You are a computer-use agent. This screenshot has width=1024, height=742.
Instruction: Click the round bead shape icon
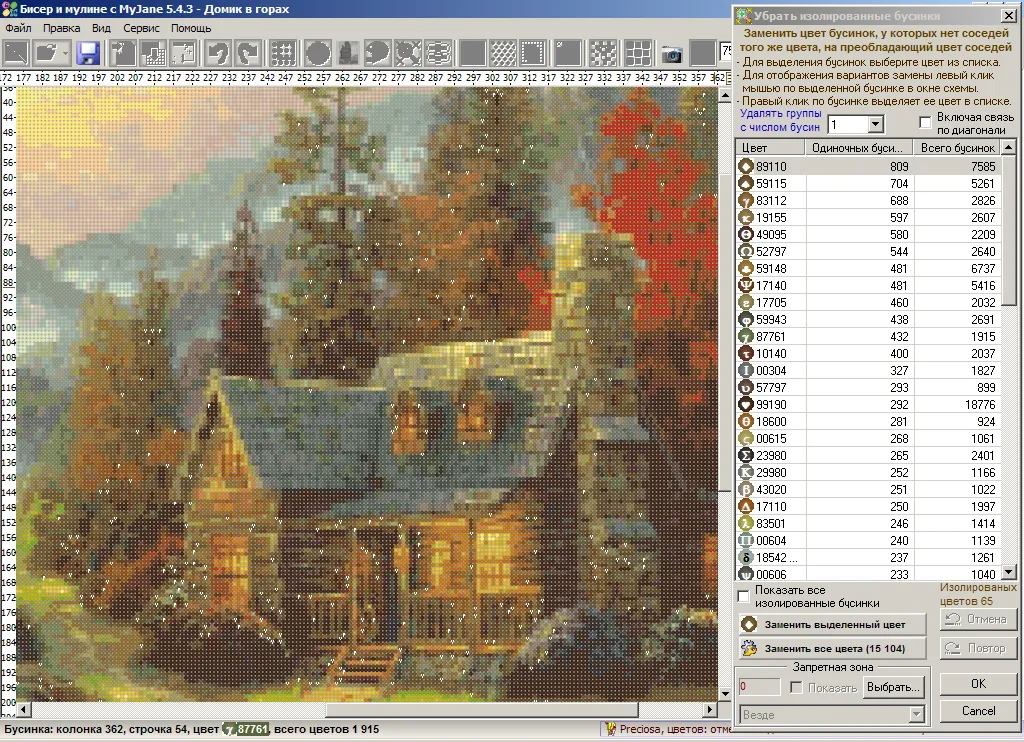[317, 53]
